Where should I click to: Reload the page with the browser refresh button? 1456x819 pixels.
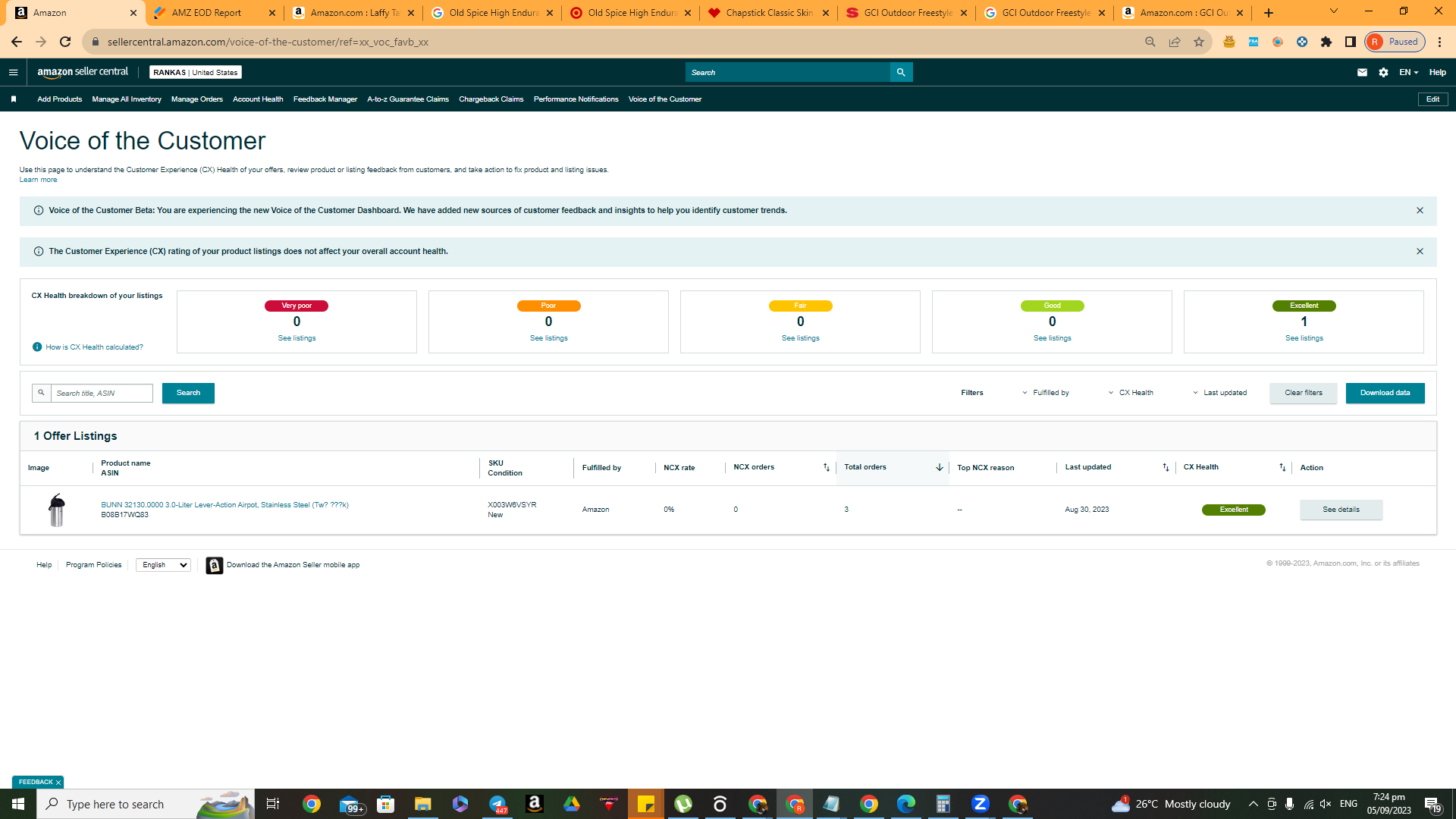(x=65, y=42)
